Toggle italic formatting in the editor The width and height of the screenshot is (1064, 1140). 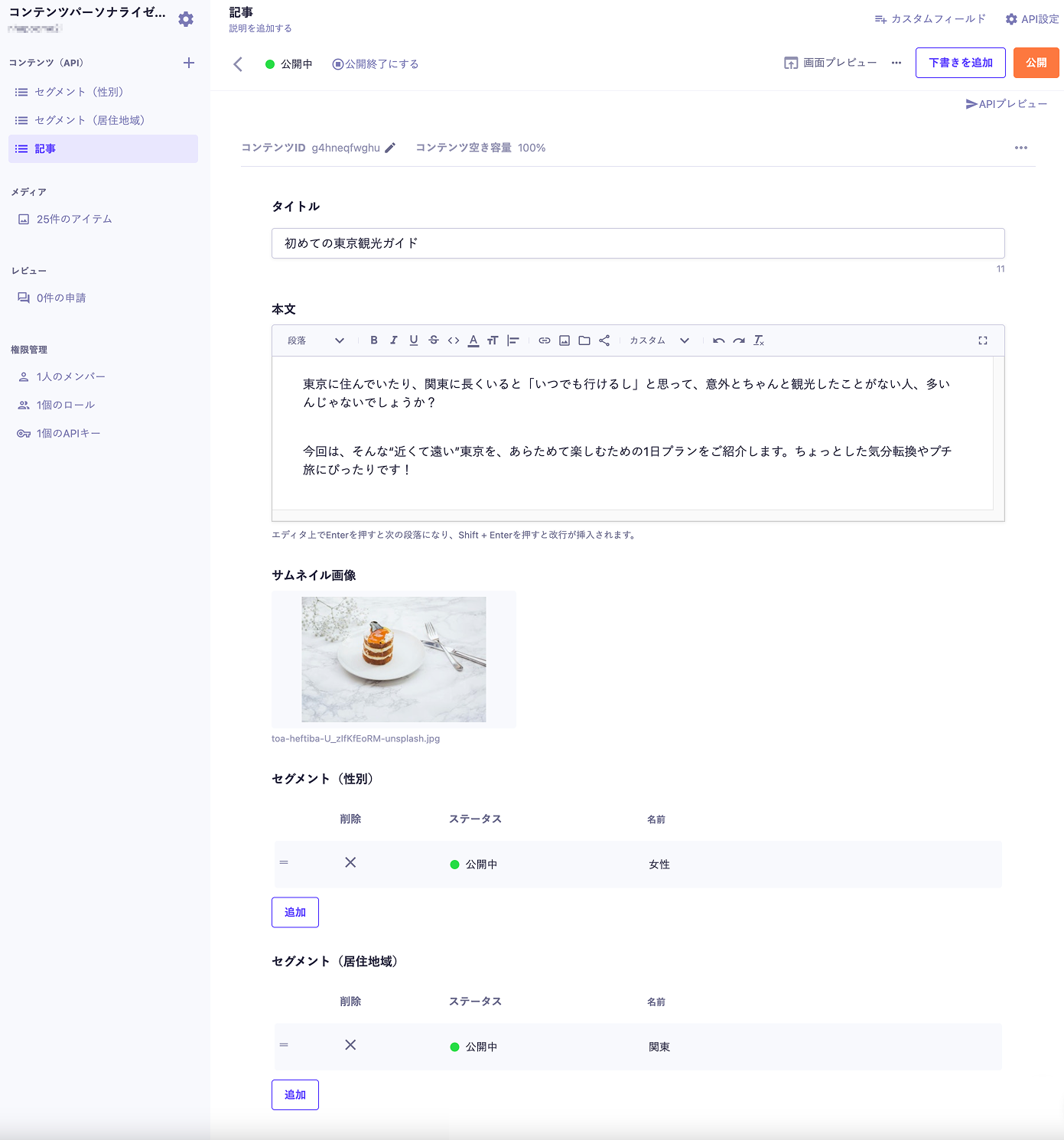[x=394, y=340]
